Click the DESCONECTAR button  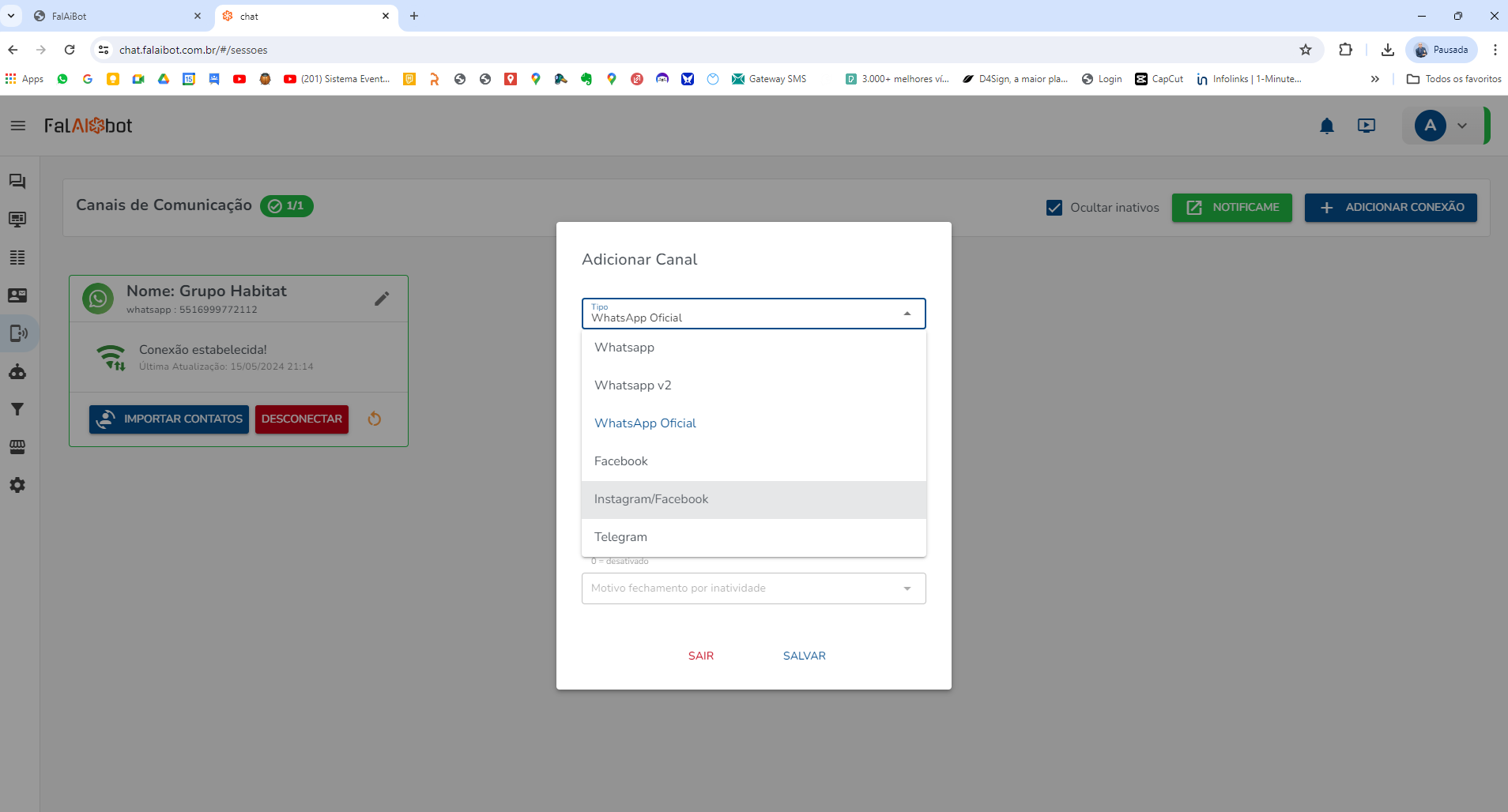click(x=302, y=419)
